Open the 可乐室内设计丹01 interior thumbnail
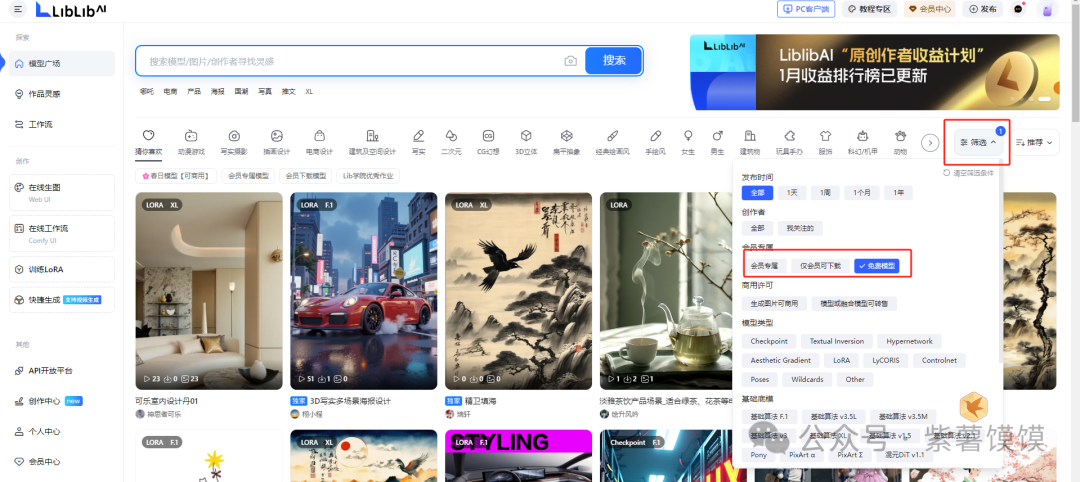This screenshot has width=1080, height=482. 209,291
